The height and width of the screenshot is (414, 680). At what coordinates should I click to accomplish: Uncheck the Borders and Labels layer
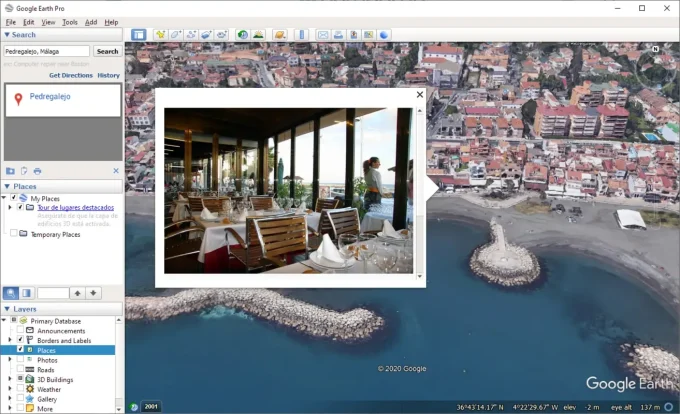[20, 340]
